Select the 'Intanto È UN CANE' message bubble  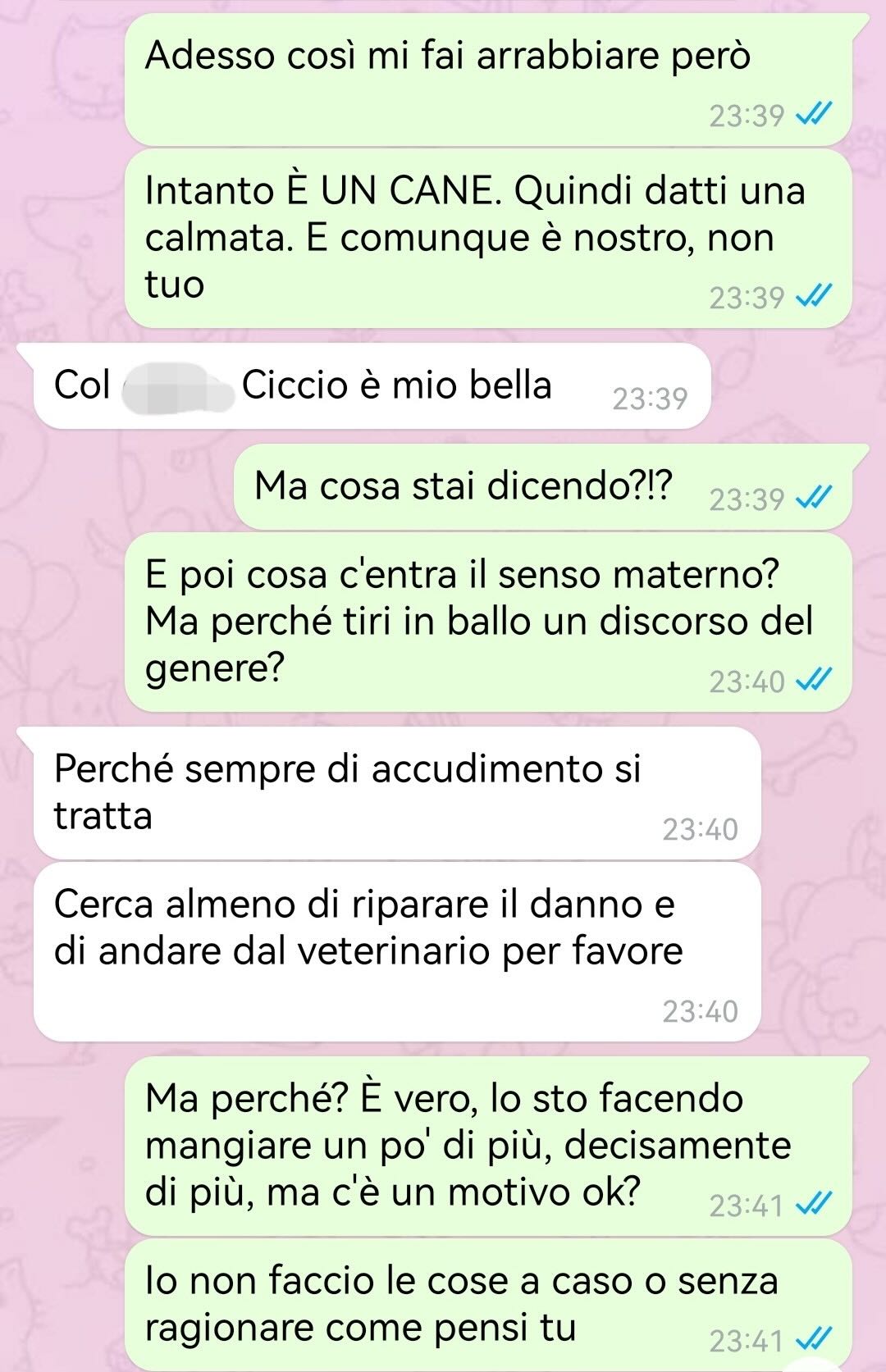point(488,238)
